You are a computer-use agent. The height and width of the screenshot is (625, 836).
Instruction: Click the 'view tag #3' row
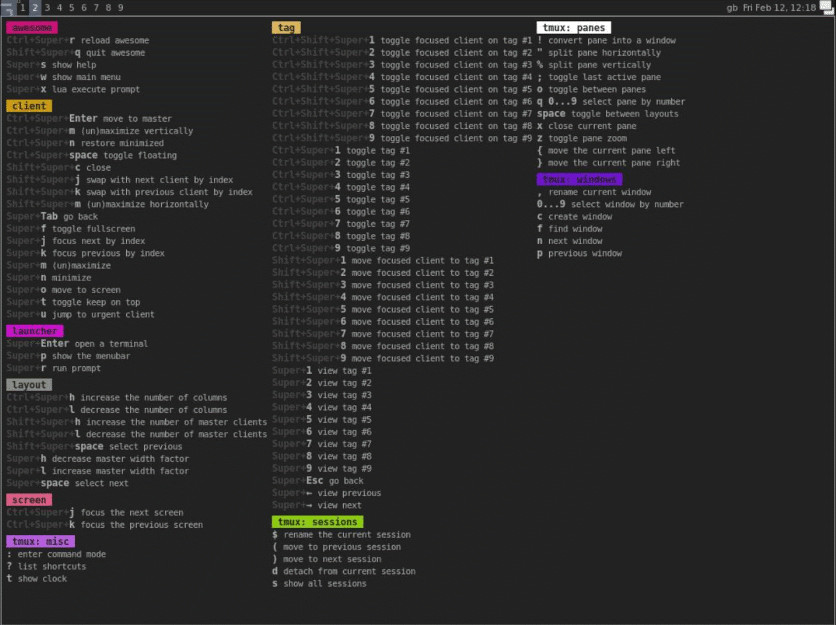point(322,396)
